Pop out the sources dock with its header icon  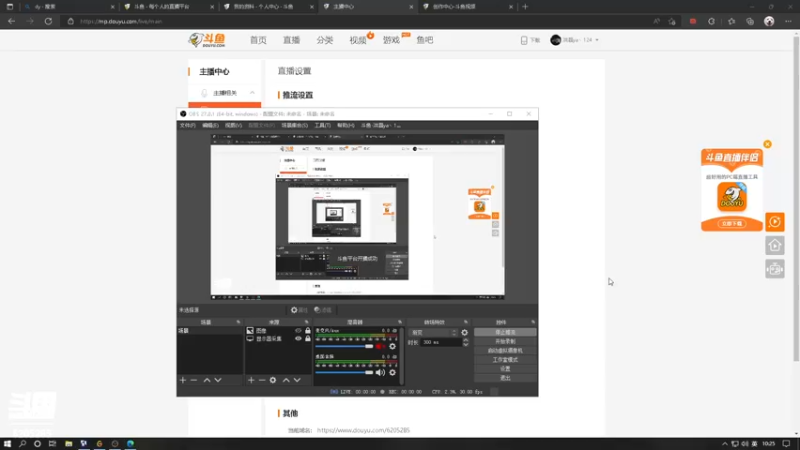click(x=307, y=322)
